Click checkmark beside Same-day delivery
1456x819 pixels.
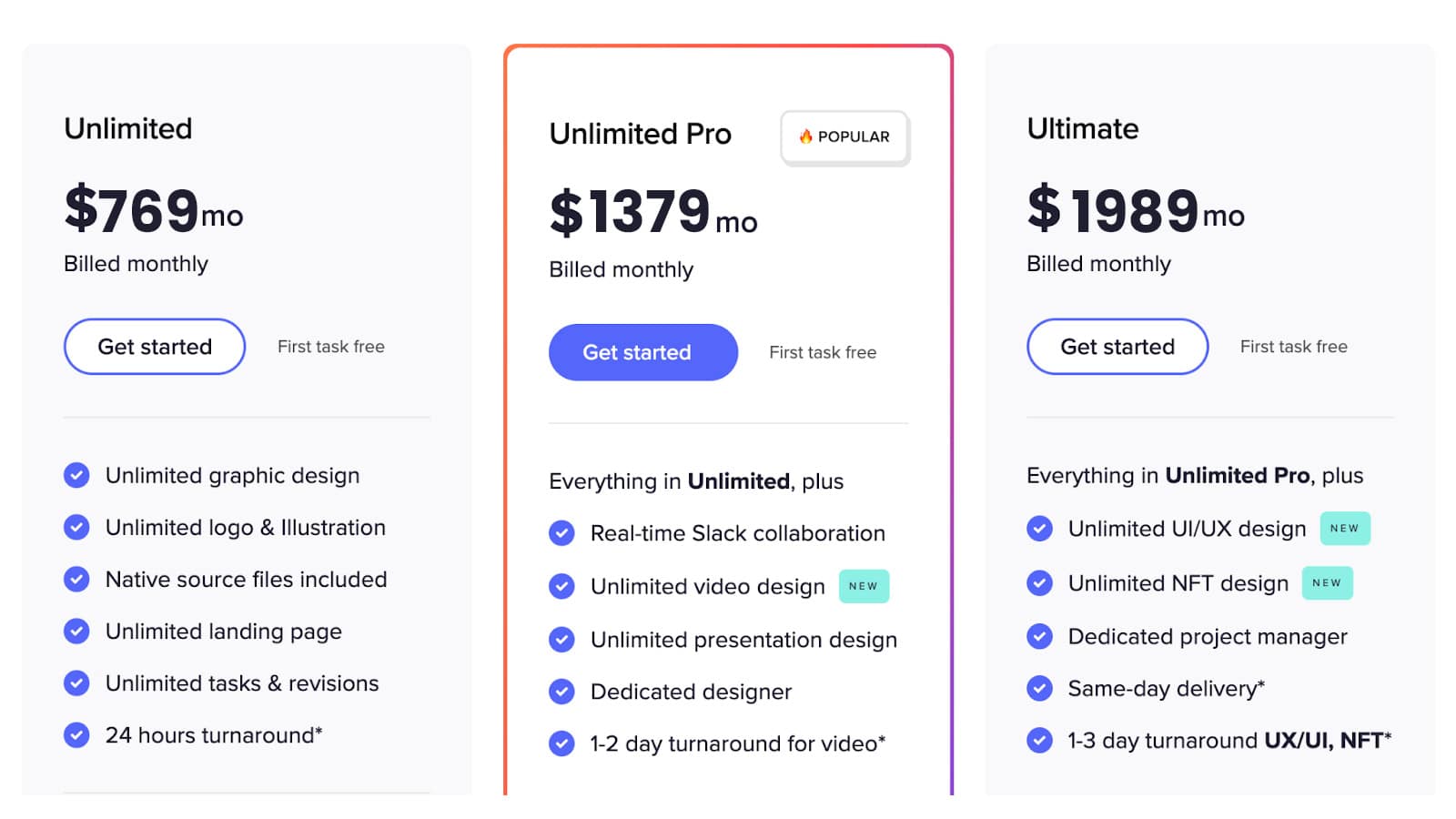[1039, 688]
